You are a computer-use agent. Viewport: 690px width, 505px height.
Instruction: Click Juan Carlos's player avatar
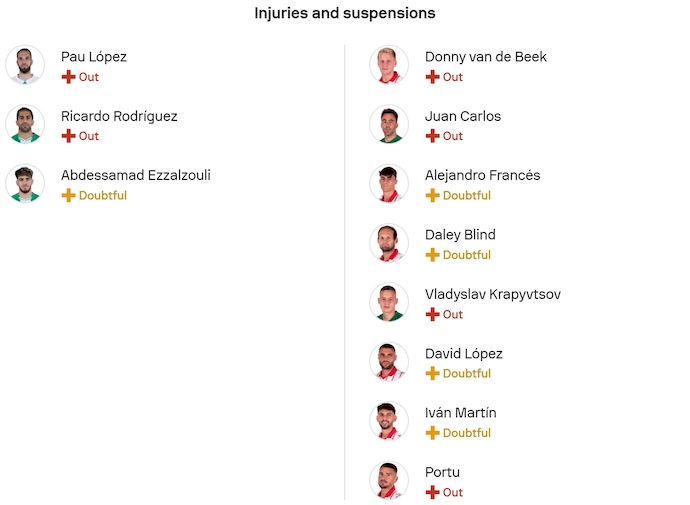pyautogui.click(x=389, y=124)
